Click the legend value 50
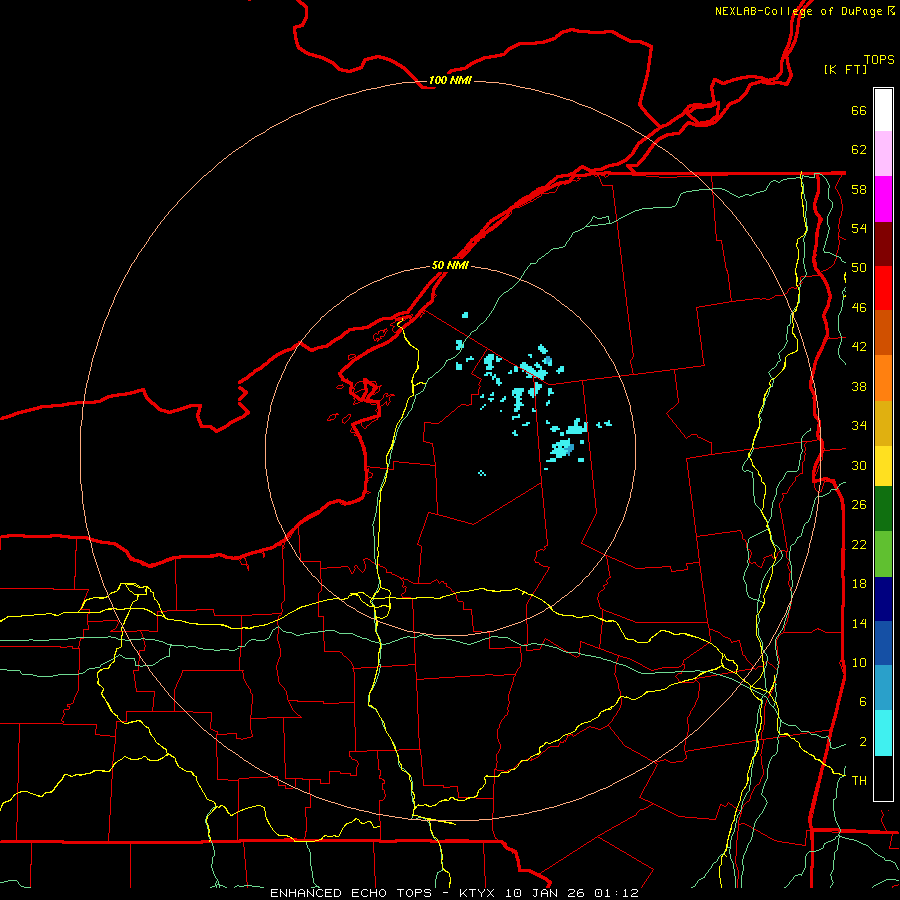 pos(859,268)
